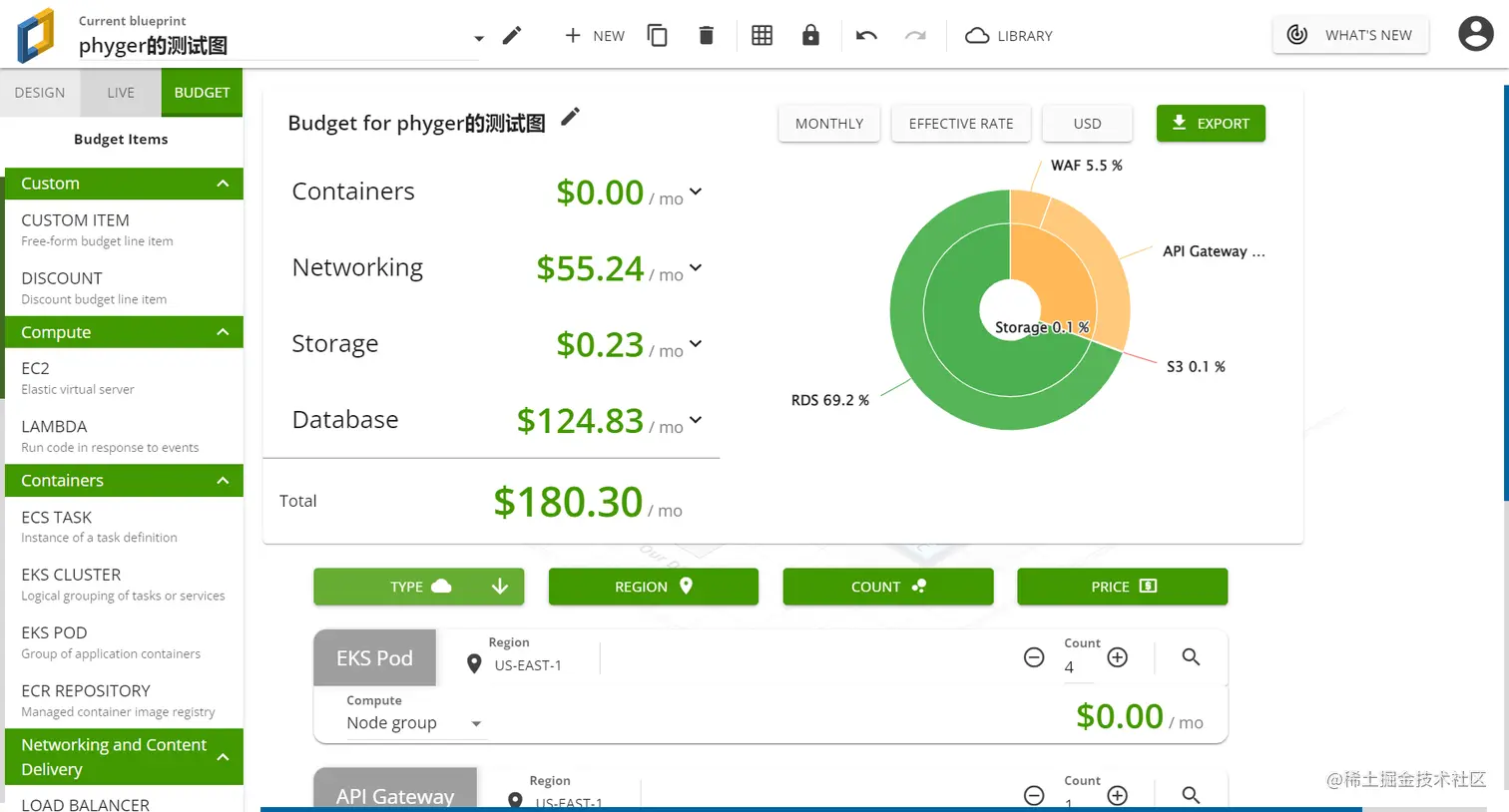Click the API Gateway item header
Screen dimensions: 1509x812
coord(395,788)
